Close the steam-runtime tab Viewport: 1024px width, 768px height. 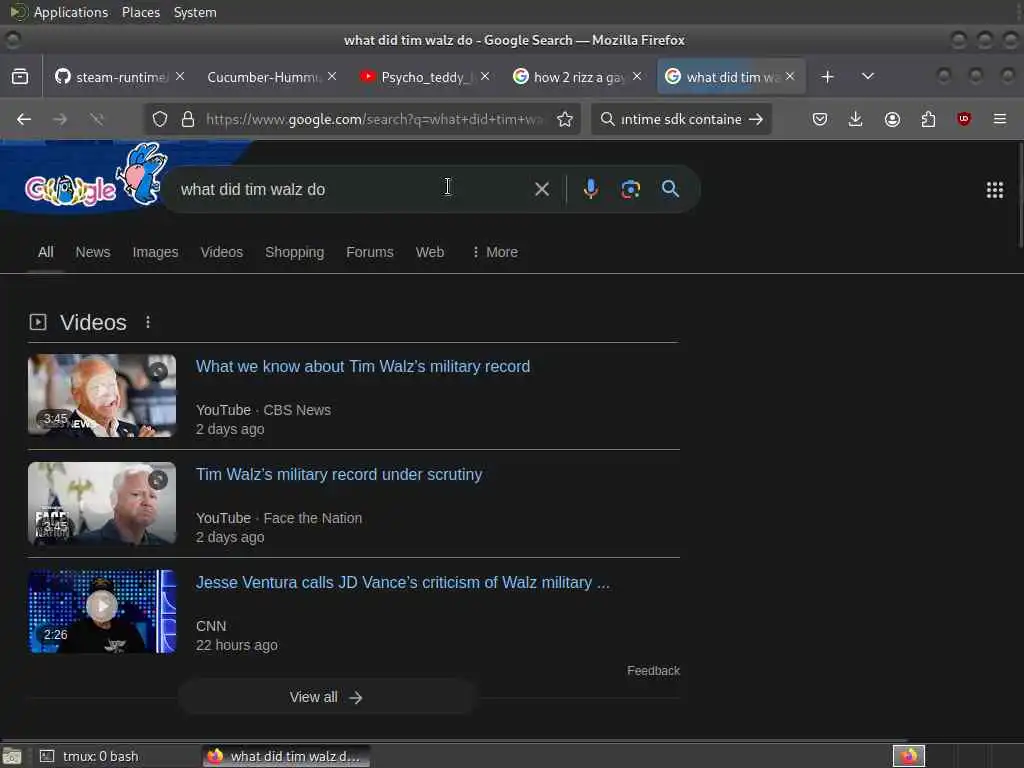[x=180, y=76]
